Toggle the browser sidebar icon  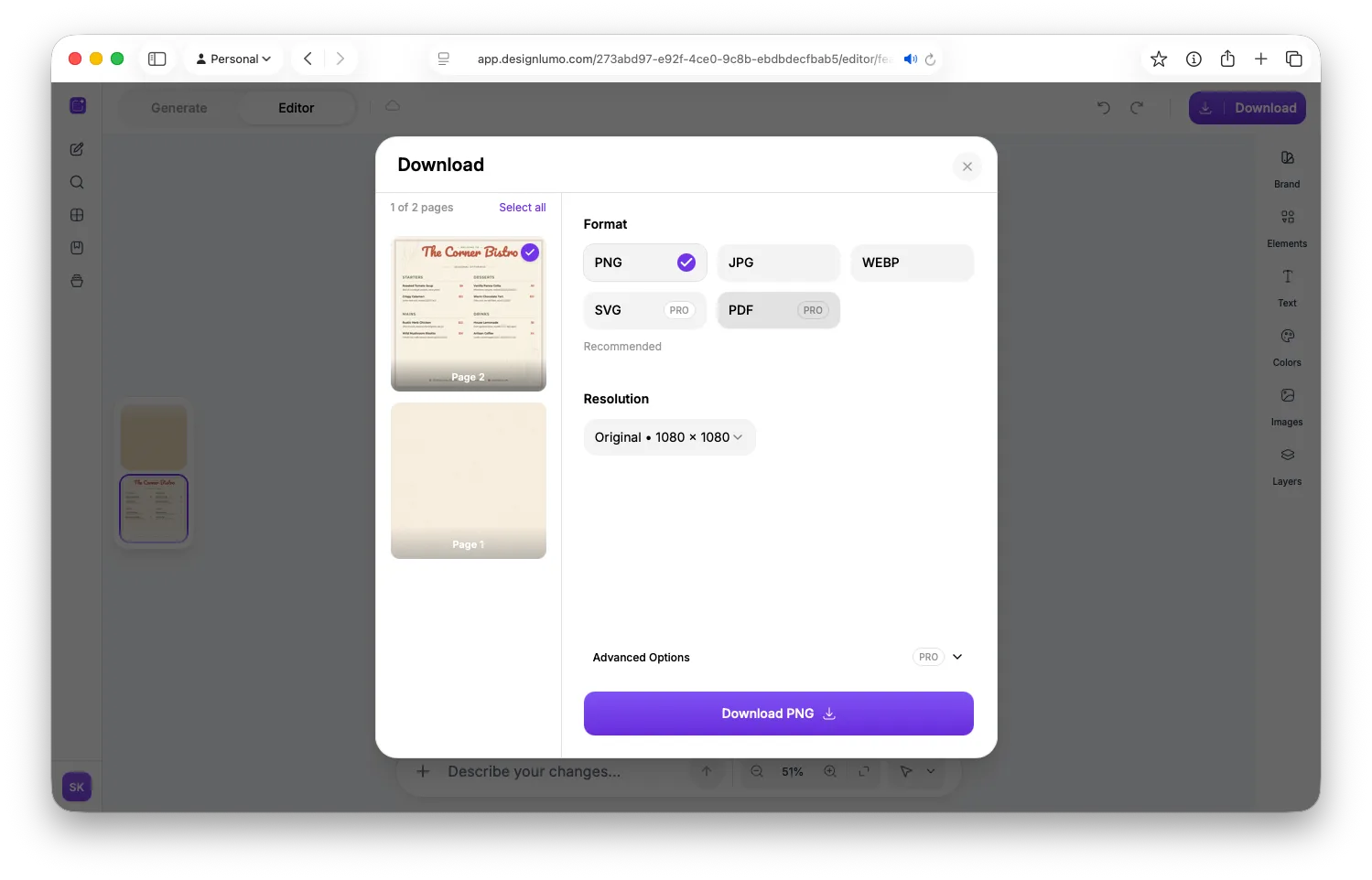tap(157, 59)
